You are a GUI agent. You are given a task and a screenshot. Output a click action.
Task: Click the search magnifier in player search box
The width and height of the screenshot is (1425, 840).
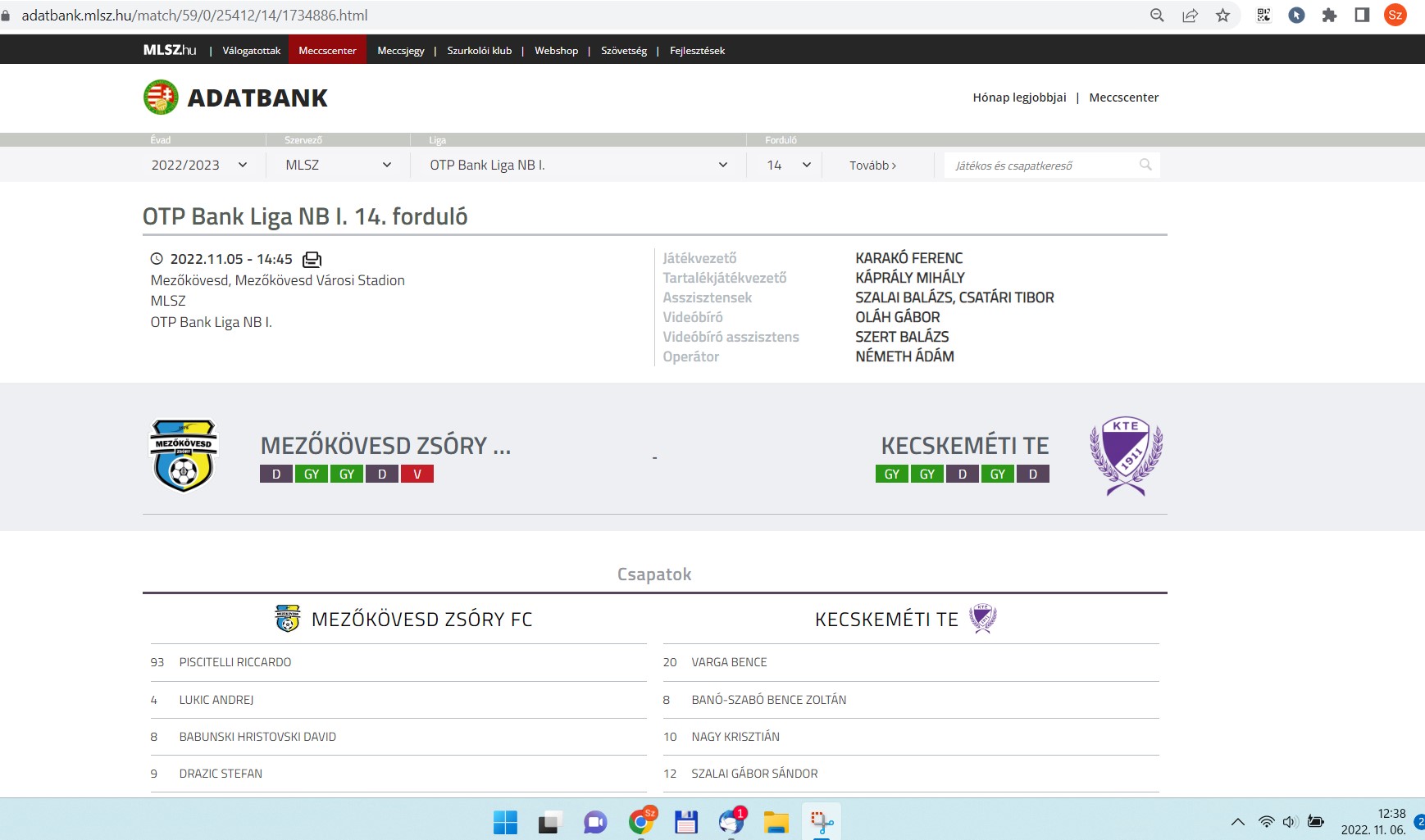click(x=1145, y=165)
